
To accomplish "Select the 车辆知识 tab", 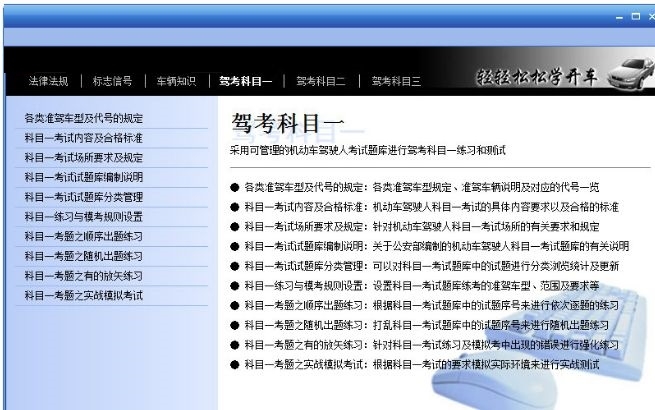I will 176,81.
